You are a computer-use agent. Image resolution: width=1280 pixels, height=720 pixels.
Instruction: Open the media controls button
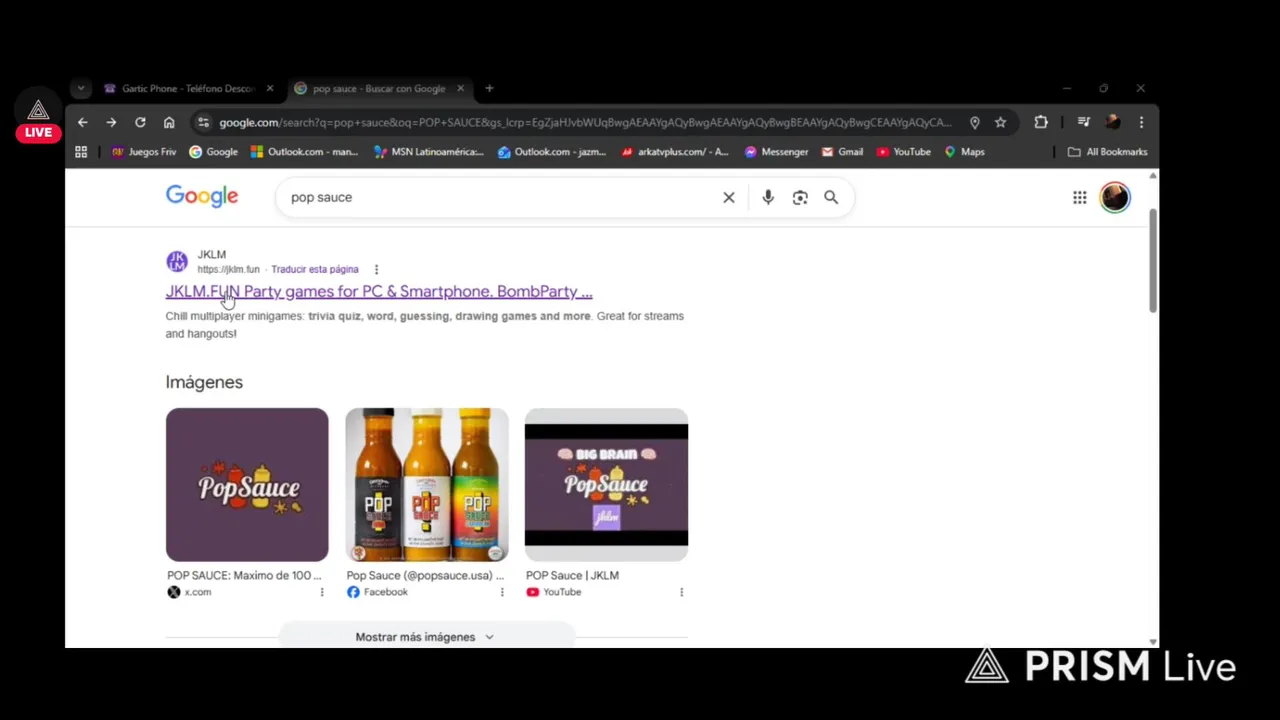[1083, 122]
